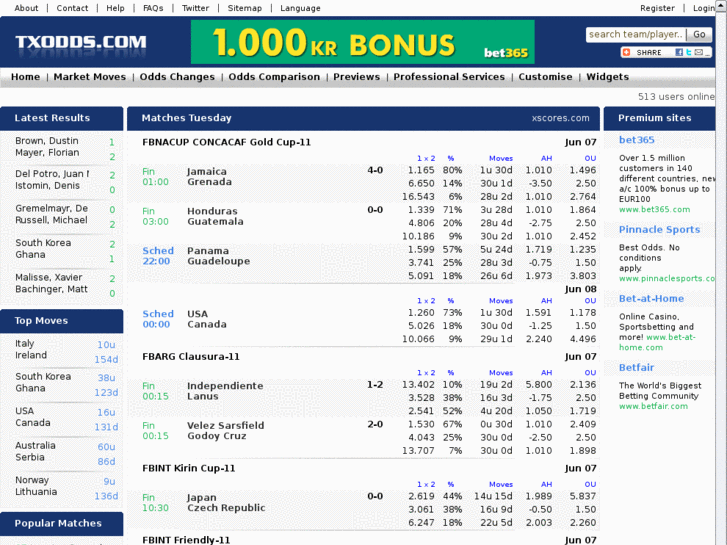Open the Twitter link in top bar
Screen dimensions: 727x545
(x=196, y=8)
